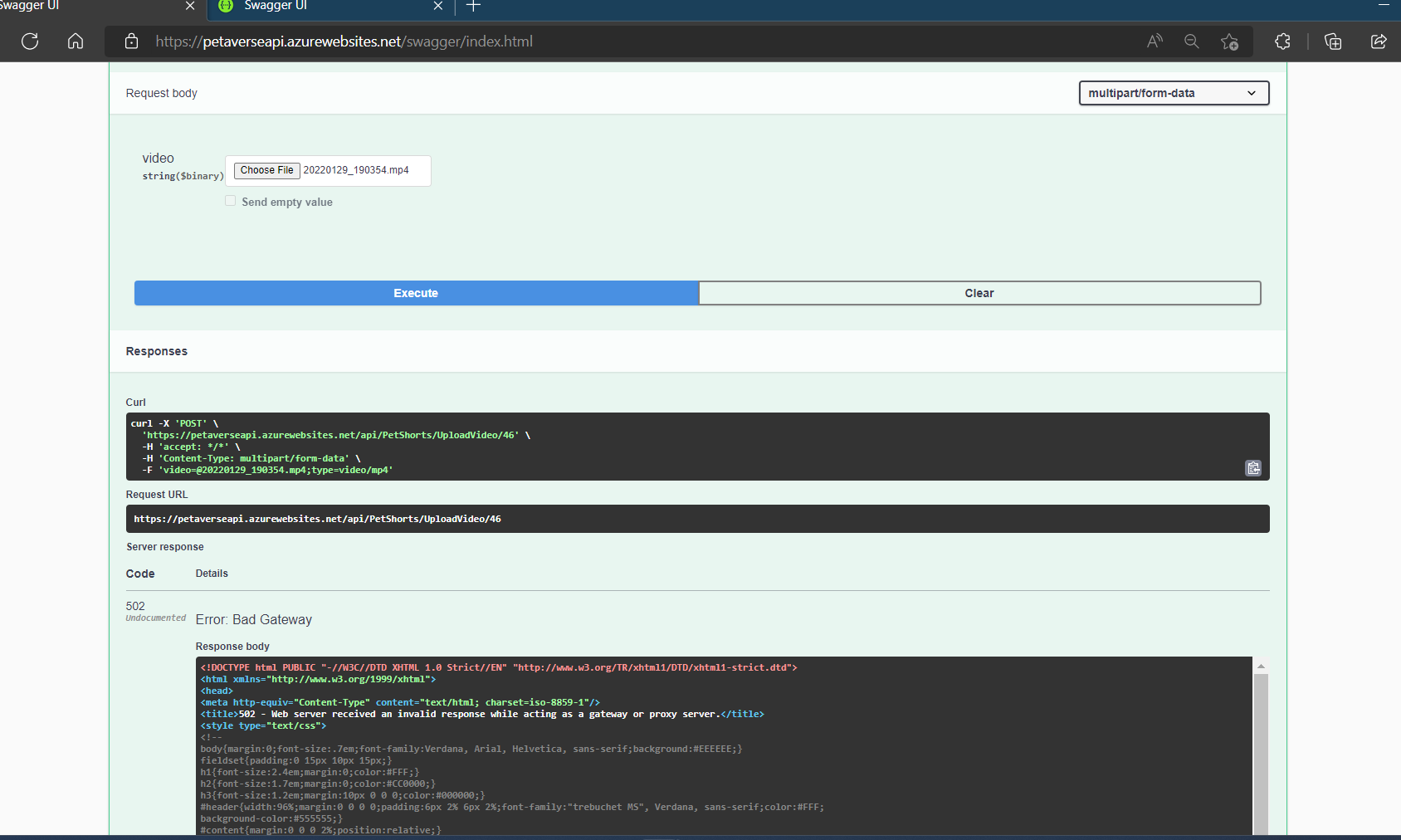Open a new browser tab
This screenshot has width=1401, height=840.
(x=473, y=7)
